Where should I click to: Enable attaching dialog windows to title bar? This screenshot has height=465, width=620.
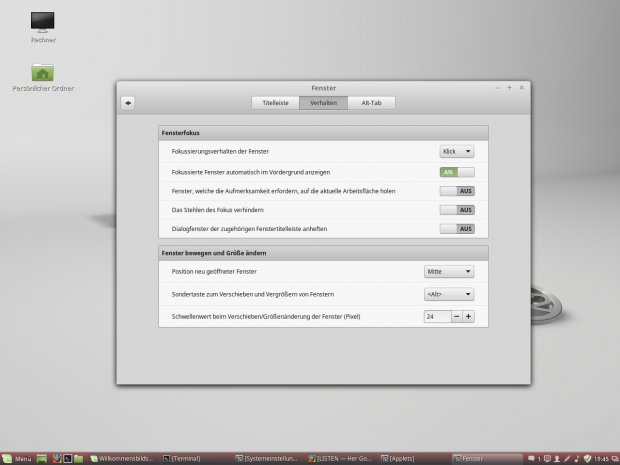click(x=457, y=229)
